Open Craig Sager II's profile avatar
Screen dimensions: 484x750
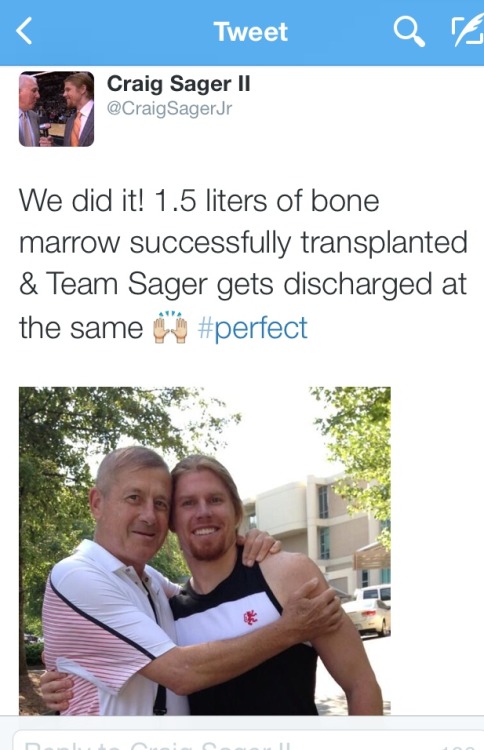tap(56, 109)
